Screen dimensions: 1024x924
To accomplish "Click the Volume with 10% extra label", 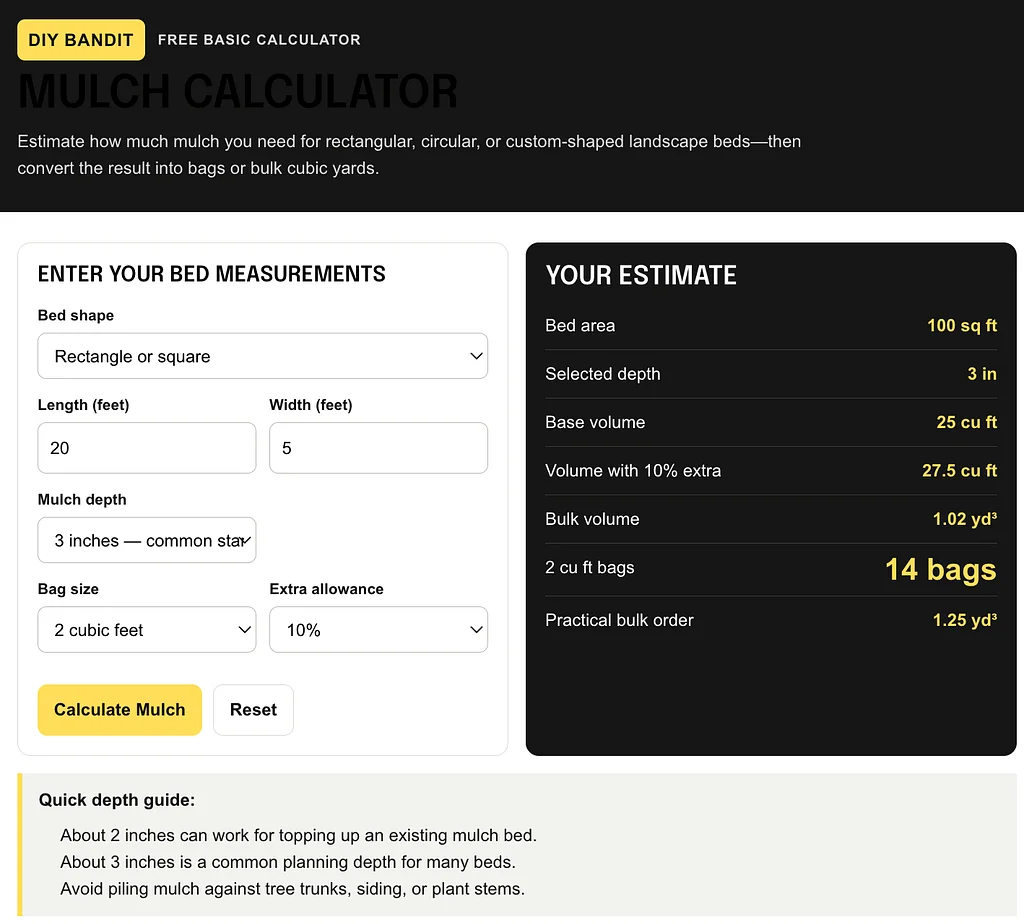I will point(633,470).
